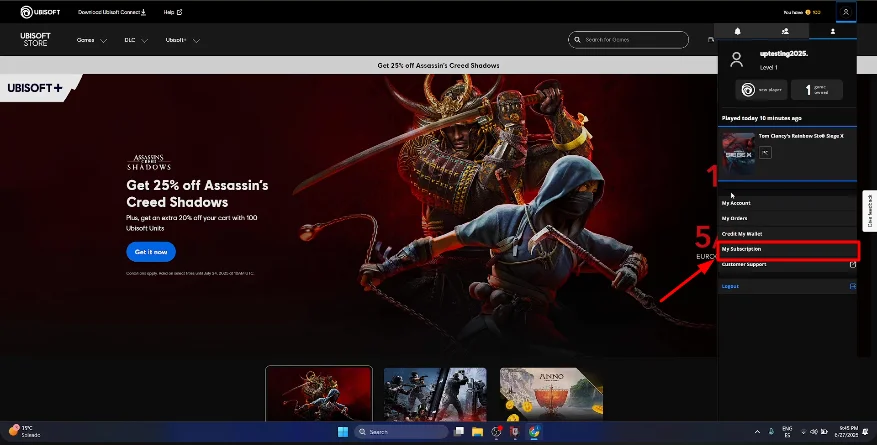Switch to the friends tab in the panel
Viewport: 877px width, 445px height.
pos(785,31)
